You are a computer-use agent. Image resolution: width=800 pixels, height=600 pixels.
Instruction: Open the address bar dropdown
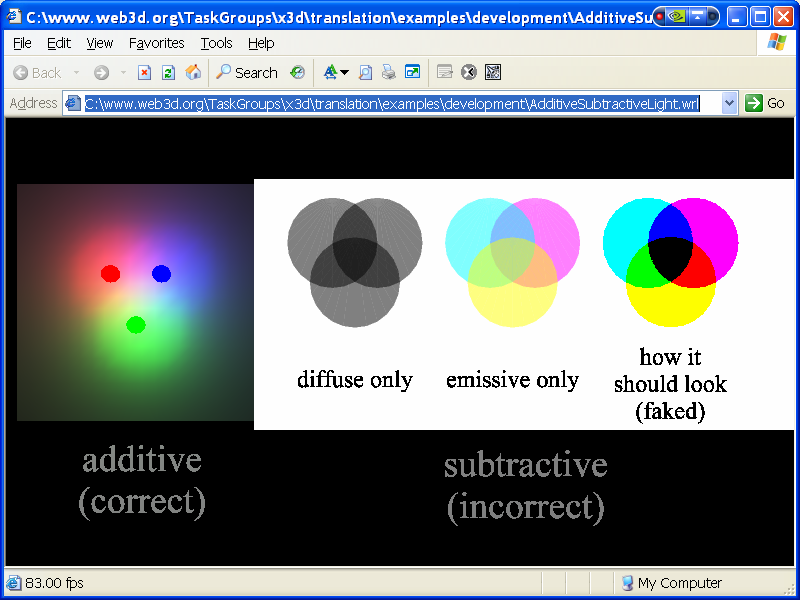(x=729, y=103)
